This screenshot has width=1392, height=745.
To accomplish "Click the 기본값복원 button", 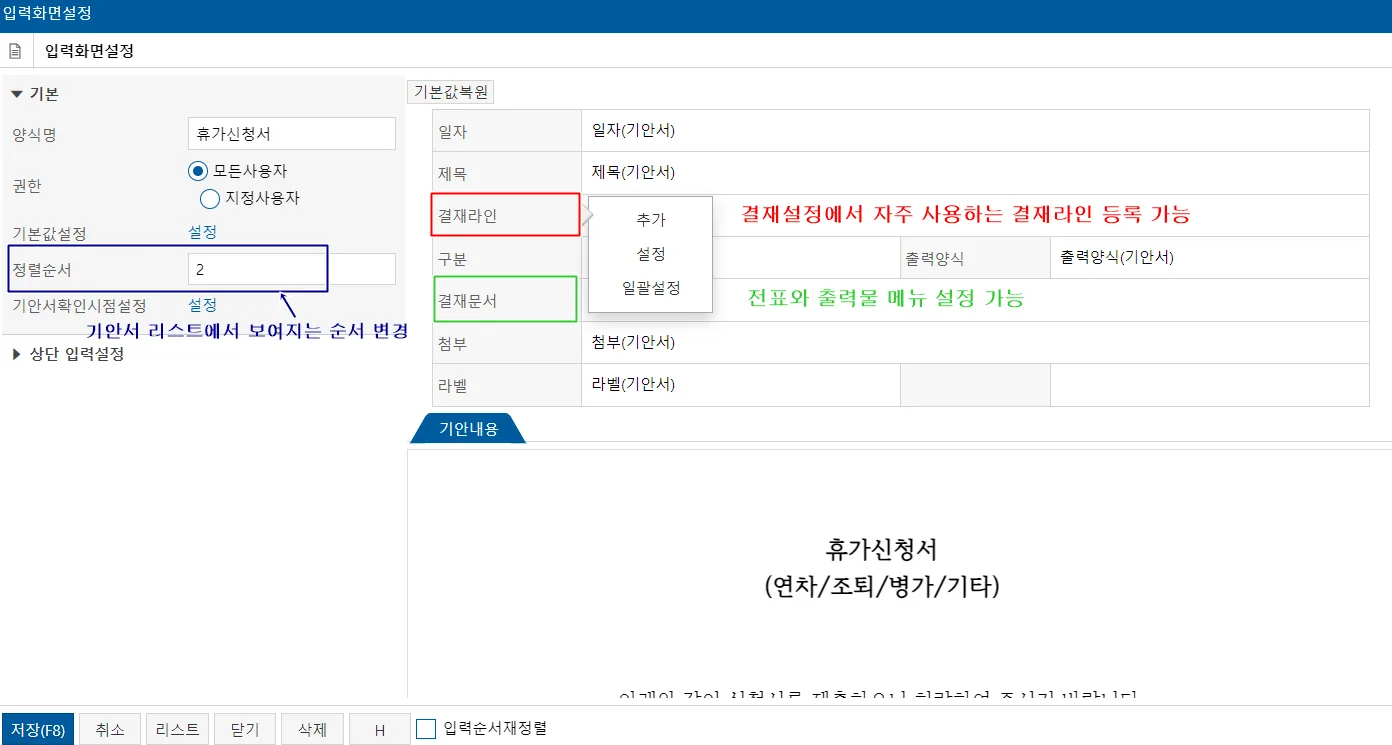I will [x=450, y=92].
